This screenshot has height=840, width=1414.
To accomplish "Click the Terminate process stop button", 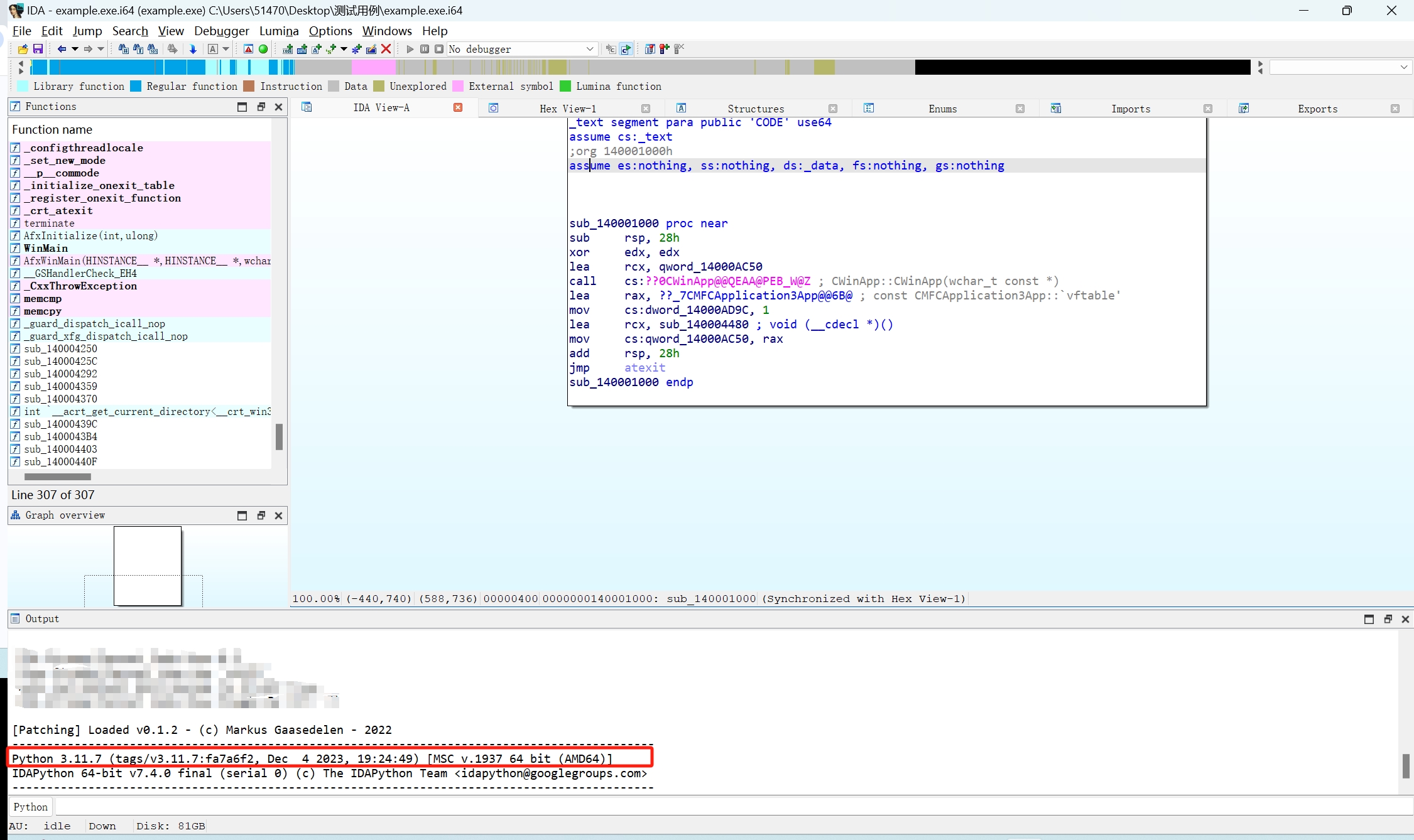I will (439, 49).
